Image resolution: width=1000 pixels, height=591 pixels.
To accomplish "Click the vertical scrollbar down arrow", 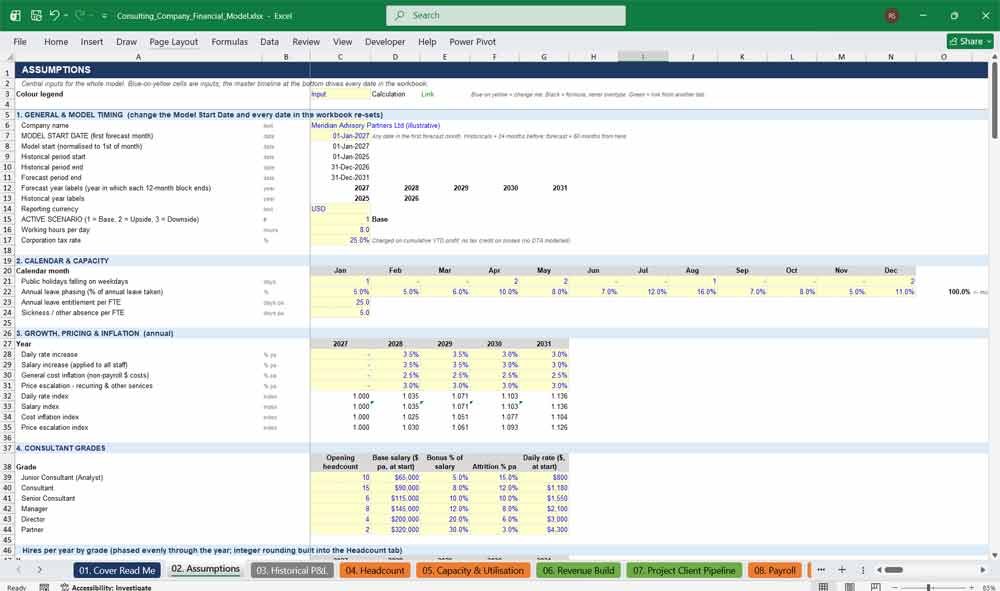I will point(994,555).
